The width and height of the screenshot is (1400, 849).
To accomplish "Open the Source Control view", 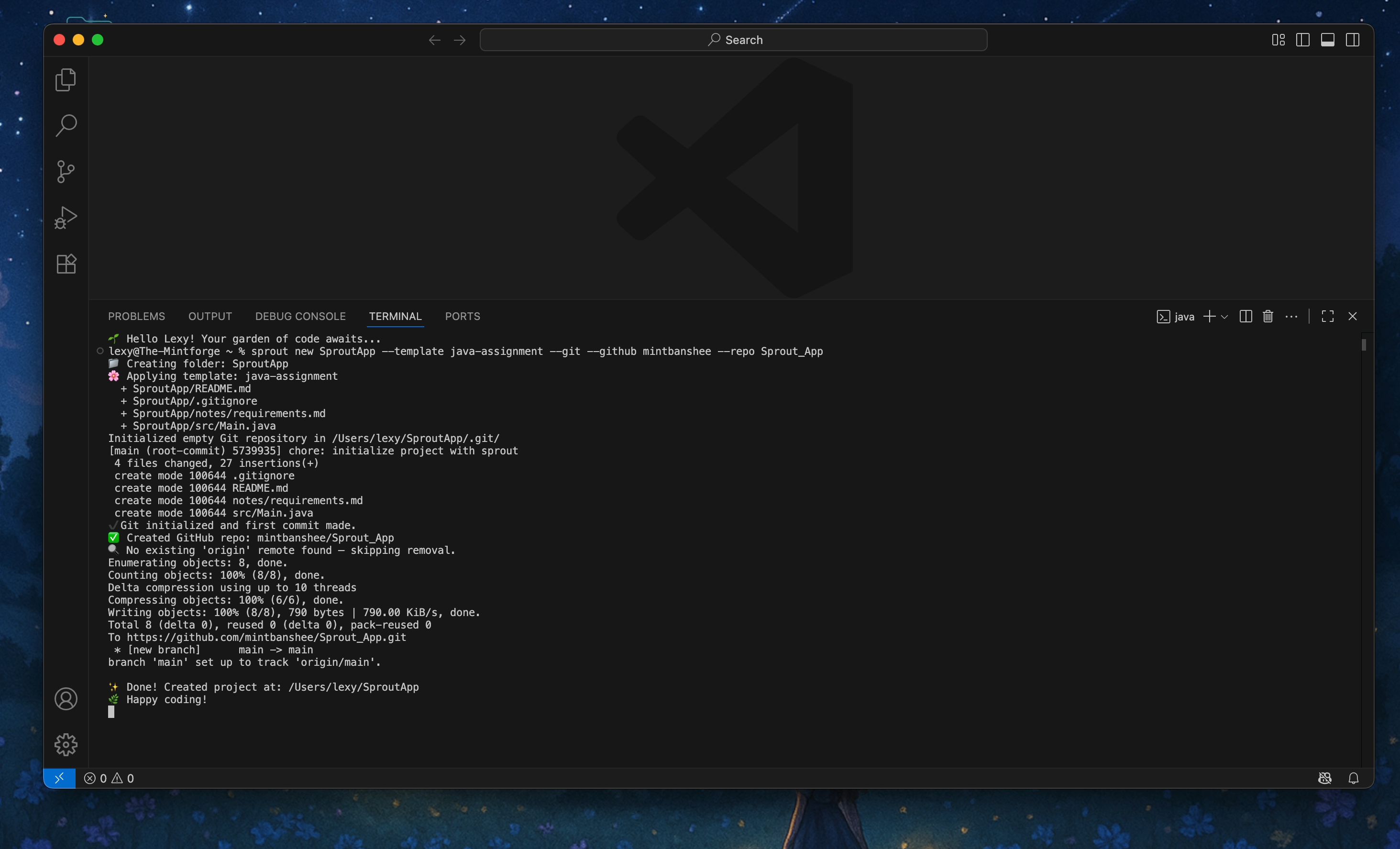I will 66,172.
